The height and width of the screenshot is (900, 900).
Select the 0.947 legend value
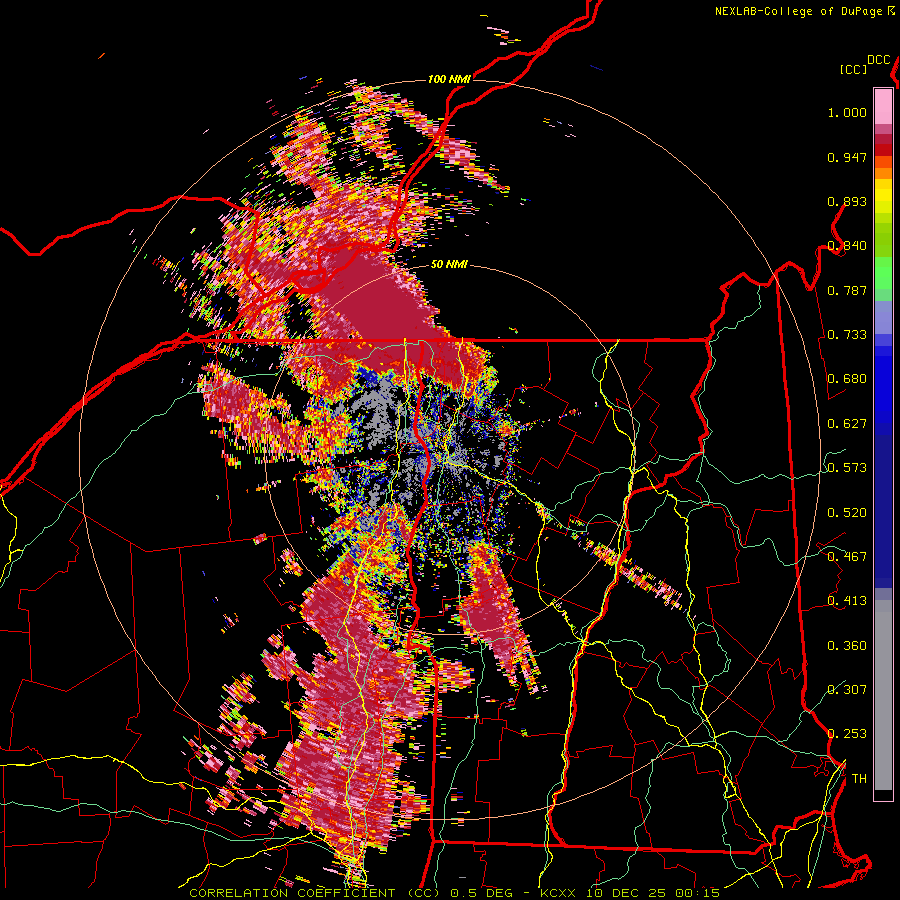click(x=847, y=157)
